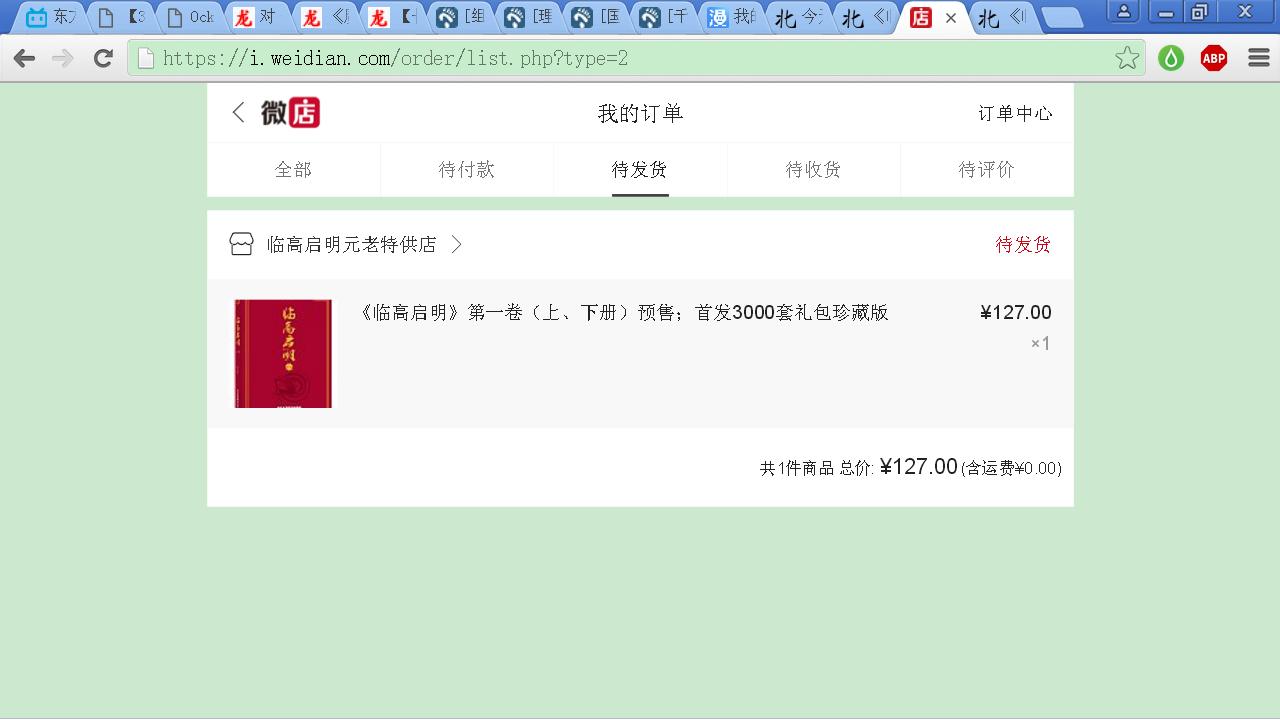Image resolution: width=1280 pixels, height=720 pixels.
Task: Open the 临高启明元老特供店 shop link
Action: 351,245
